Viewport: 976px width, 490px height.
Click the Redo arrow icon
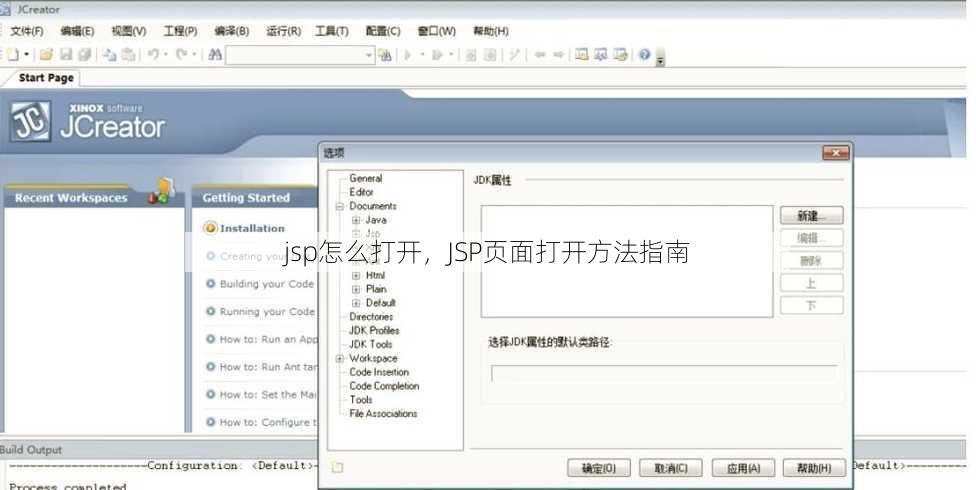coord(182,55)
